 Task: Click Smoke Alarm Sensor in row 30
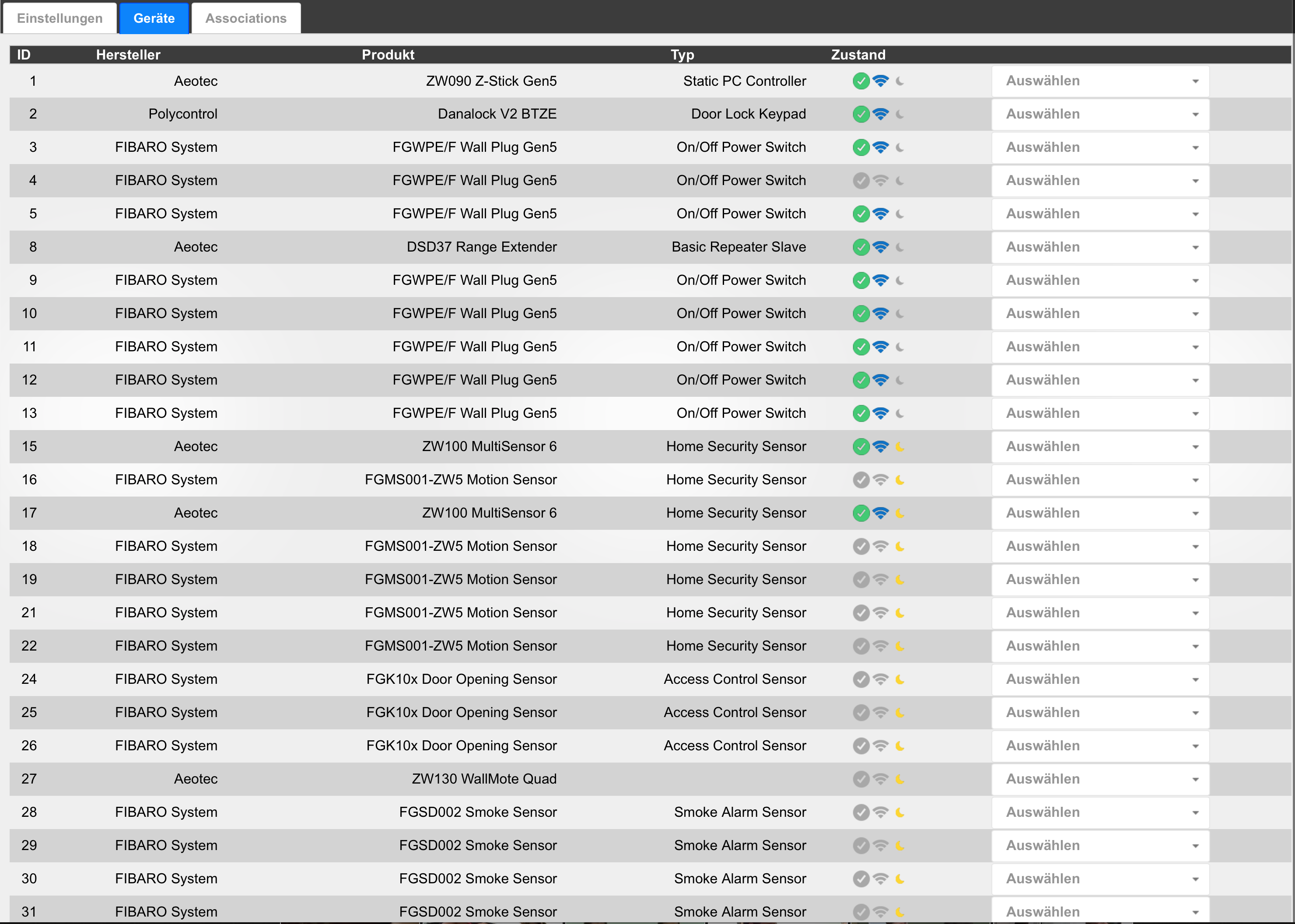[740, 879]
